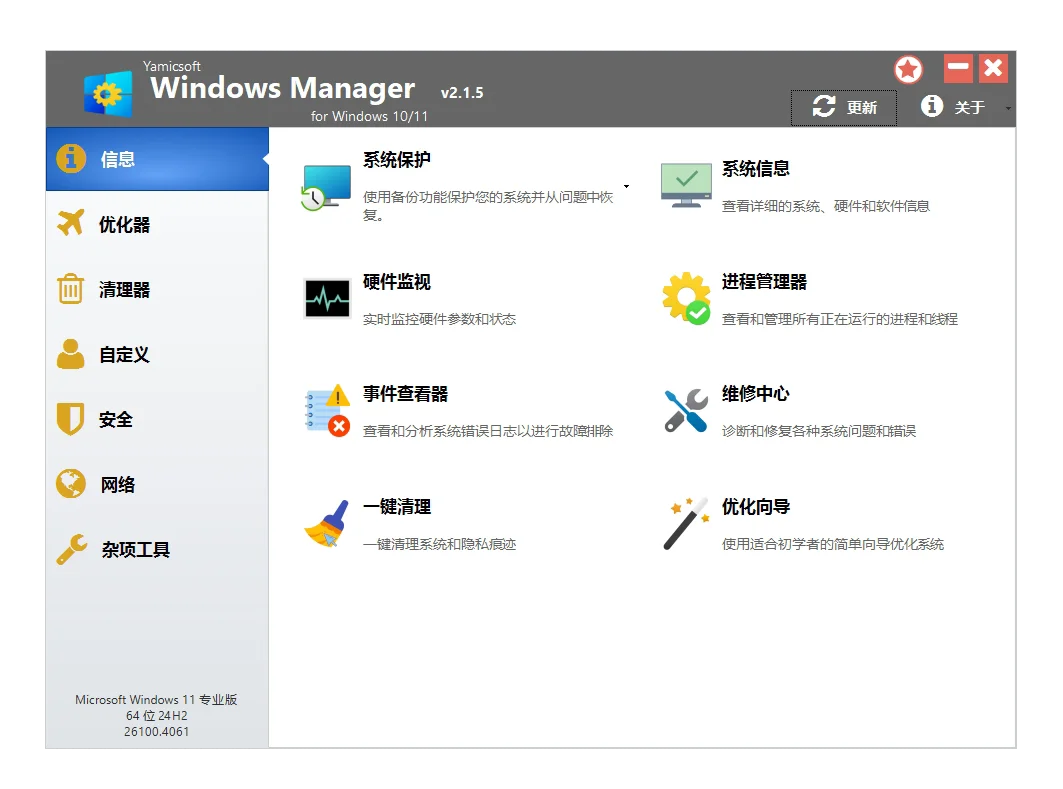This screenshot has width=1063, height=789.
Task: Click the description 使用适合初学者的简单向导优化系统
Action: click(x=833, y=544)
